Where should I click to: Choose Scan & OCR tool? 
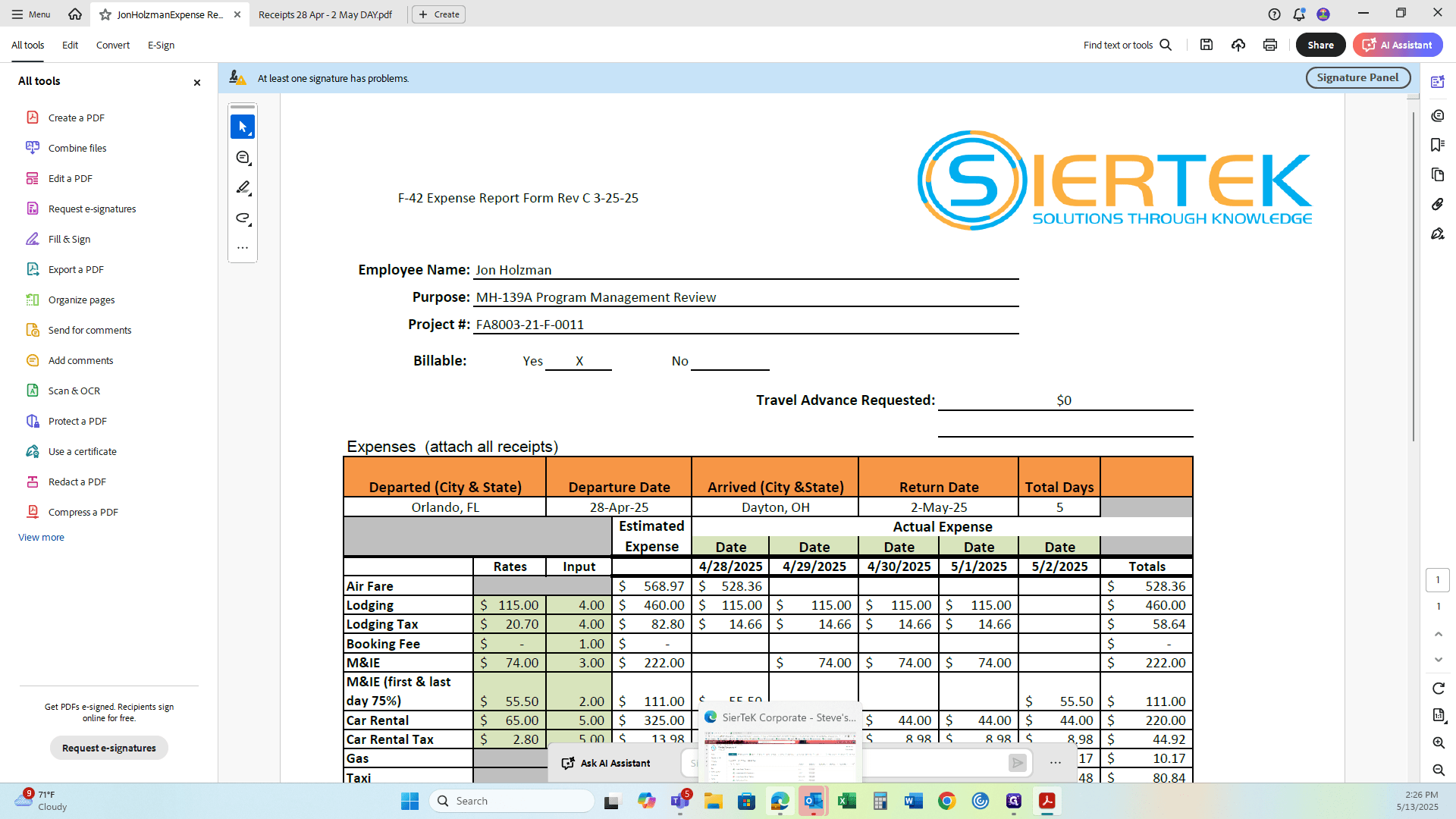tap(74, 391)
